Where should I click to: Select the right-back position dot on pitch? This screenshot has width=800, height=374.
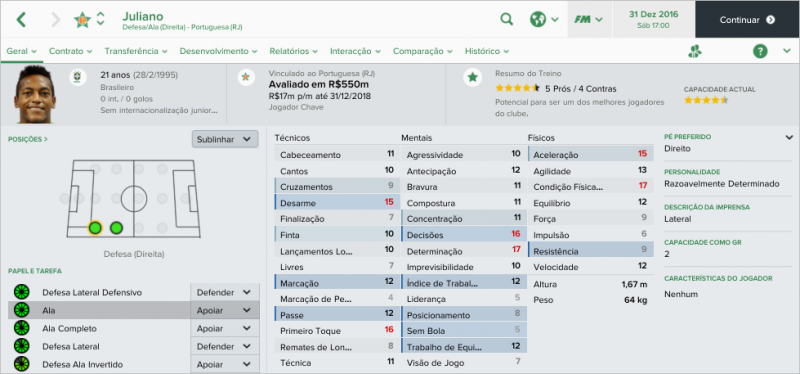pyautogui.click(x=95, y=228)
